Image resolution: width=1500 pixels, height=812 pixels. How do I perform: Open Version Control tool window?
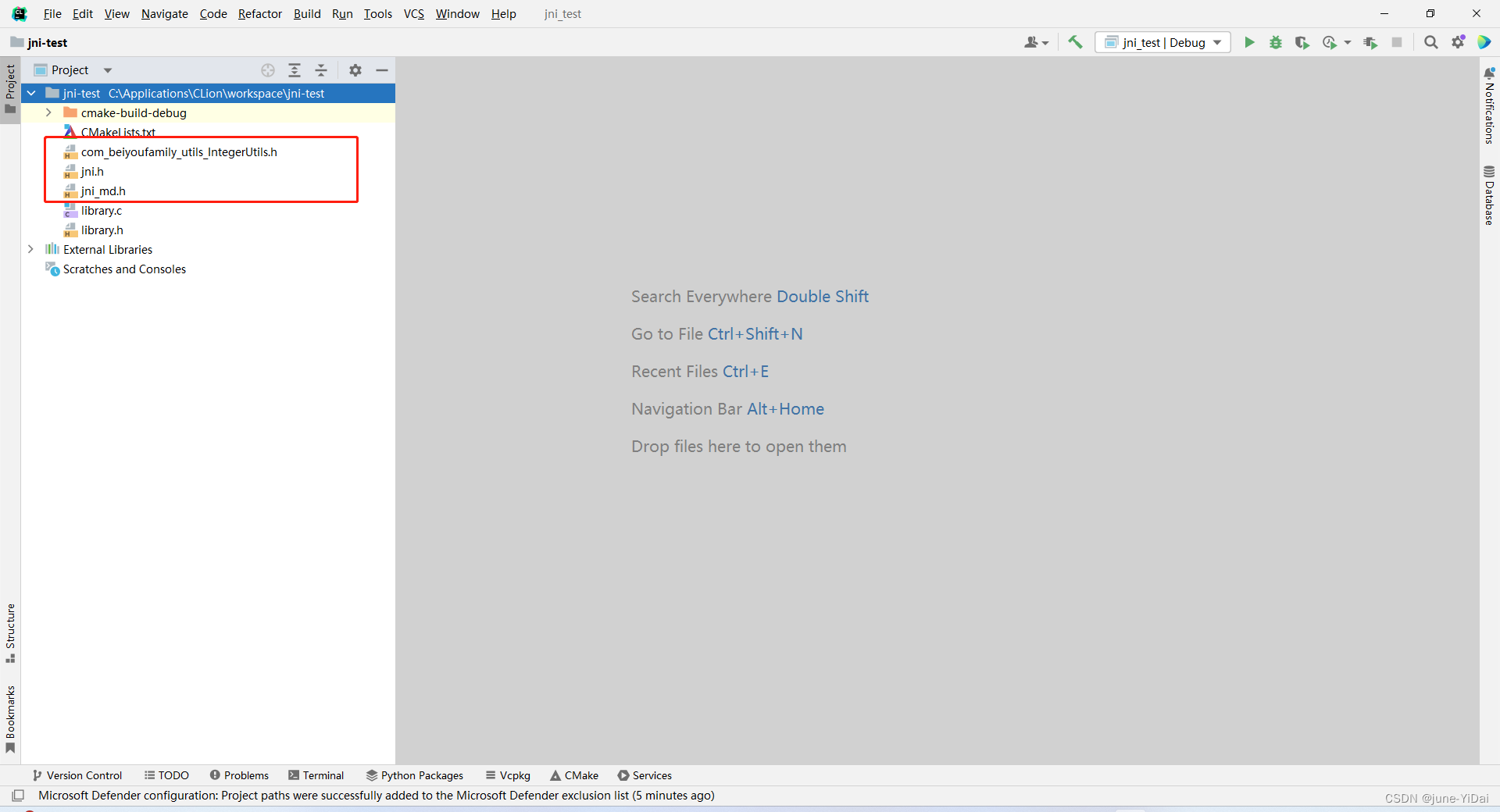click(77, 775)
